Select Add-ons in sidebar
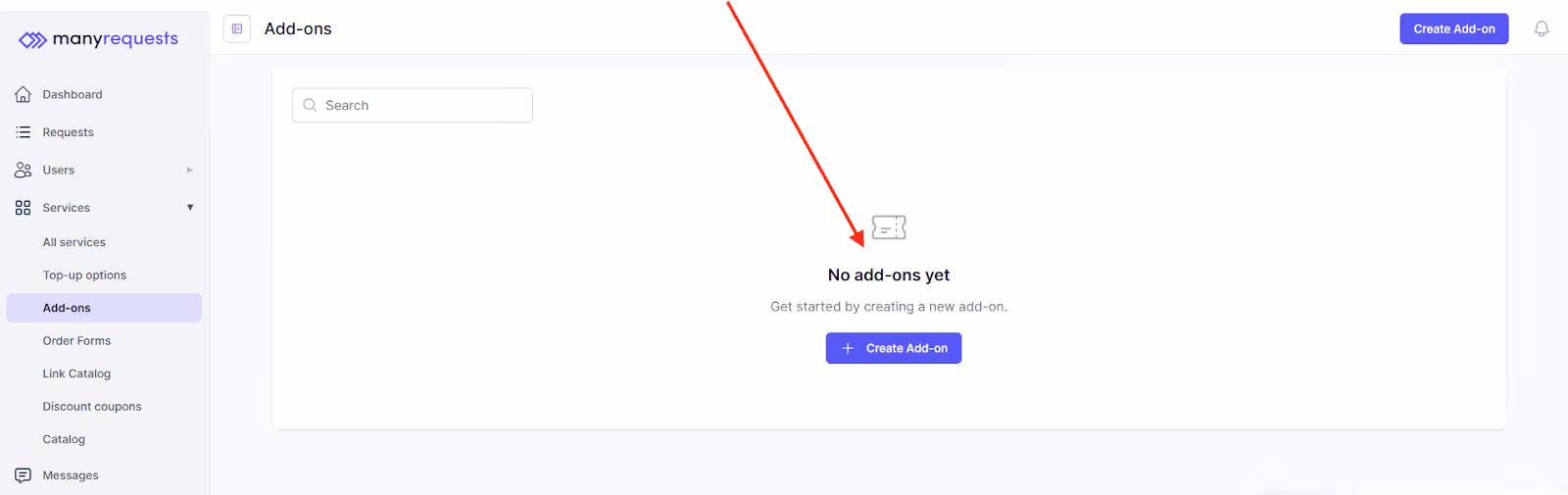Image resolution: width=1568 pixels, height=495 pixels. [104, 308]
